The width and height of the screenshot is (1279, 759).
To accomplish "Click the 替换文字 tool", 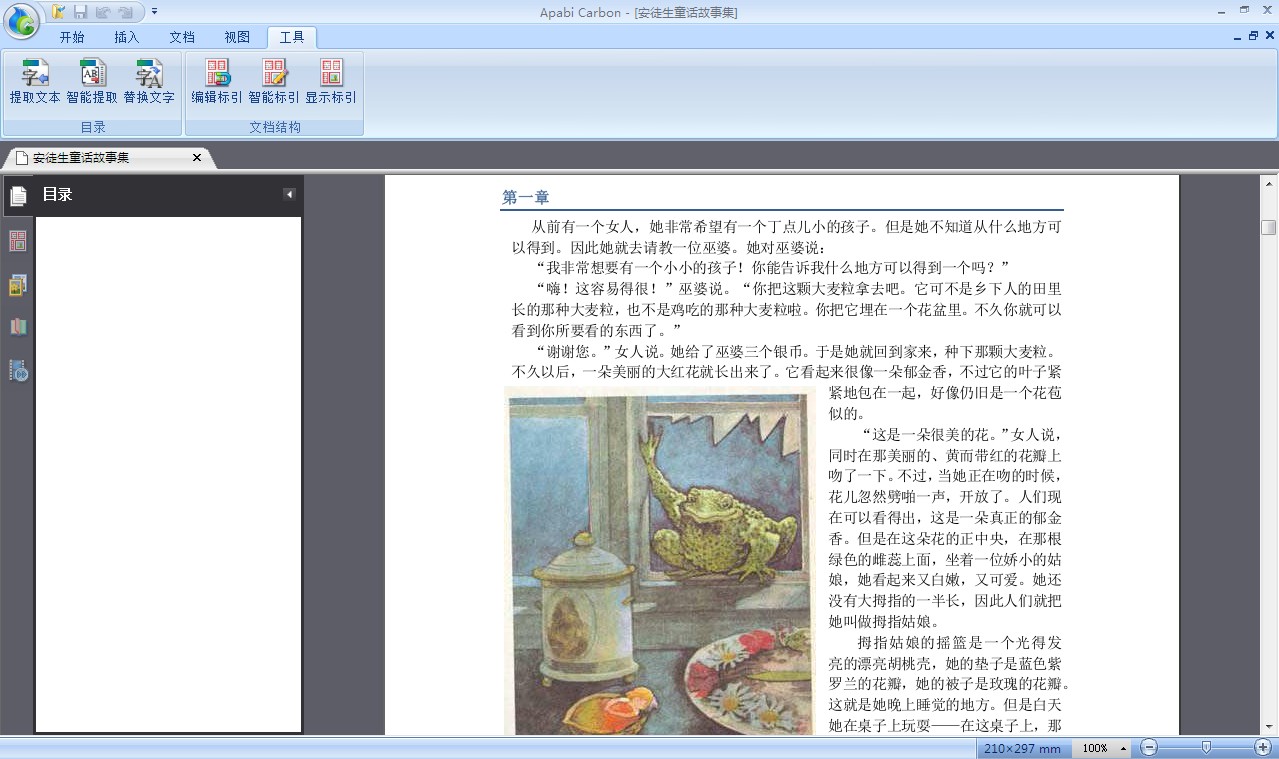I will click(149, 82).
